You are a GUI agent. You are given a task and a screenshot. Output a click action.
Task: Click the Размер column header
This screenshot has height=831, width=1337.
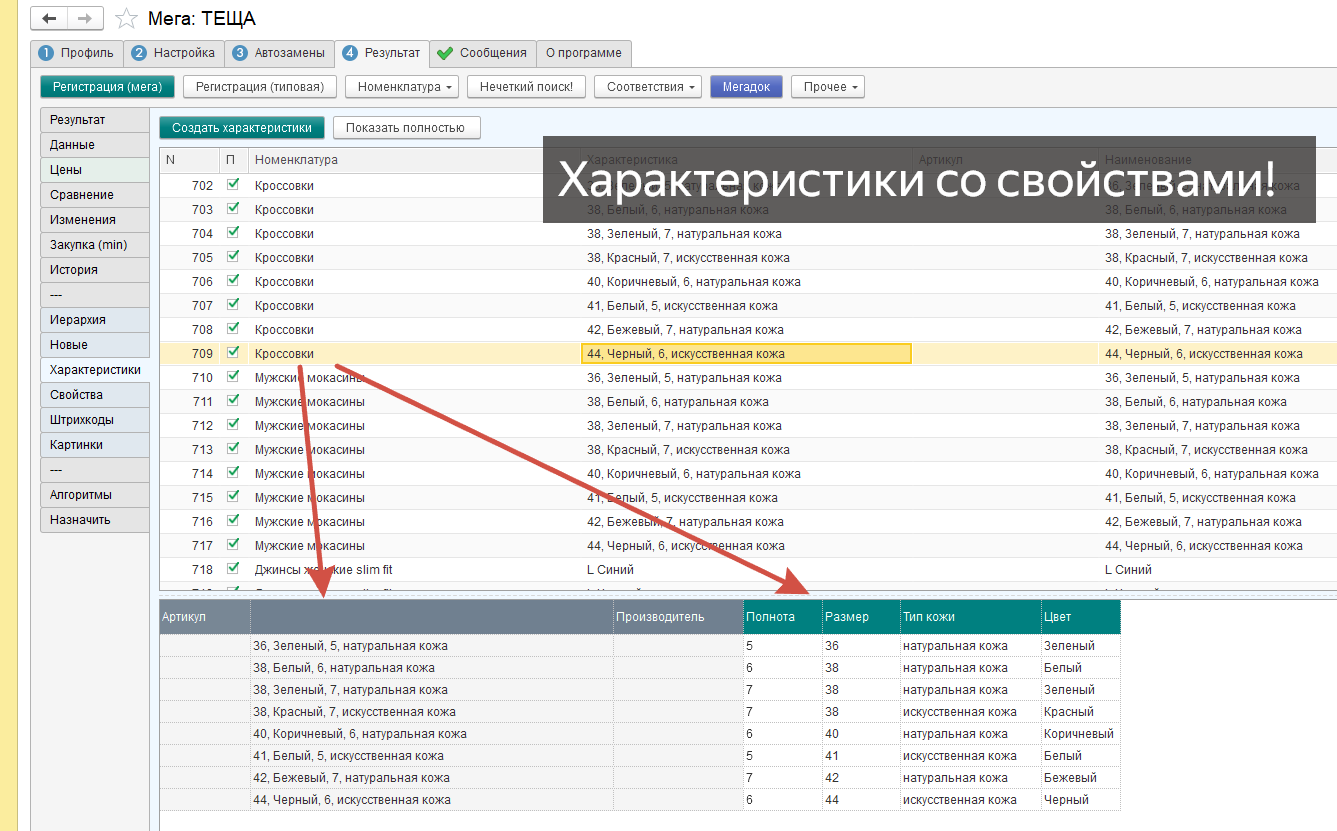(861, 617)
